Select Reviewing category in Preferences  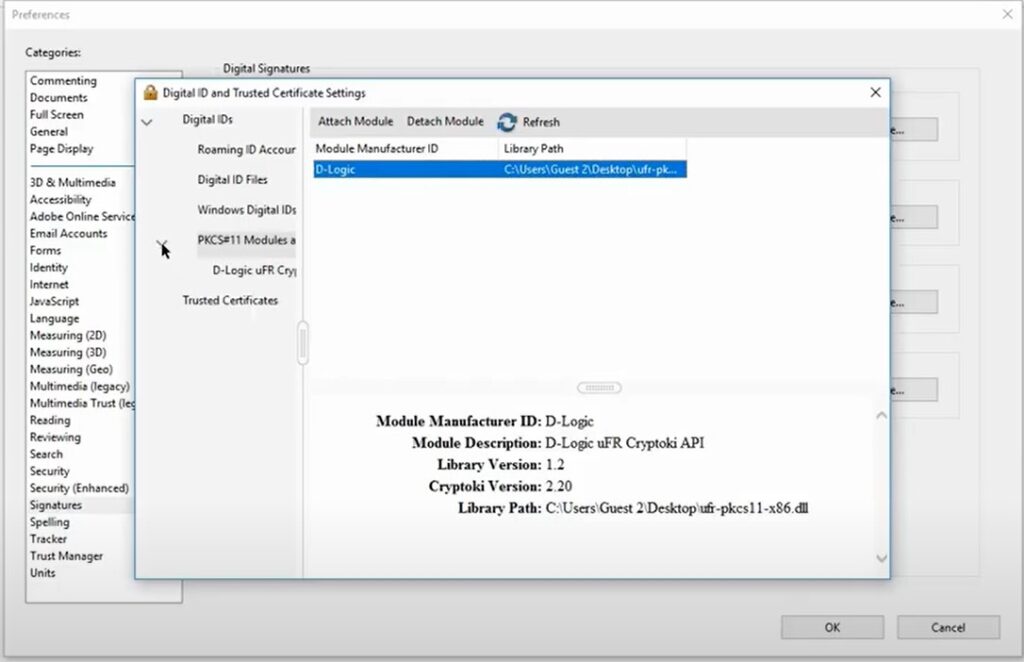(55, 437)
